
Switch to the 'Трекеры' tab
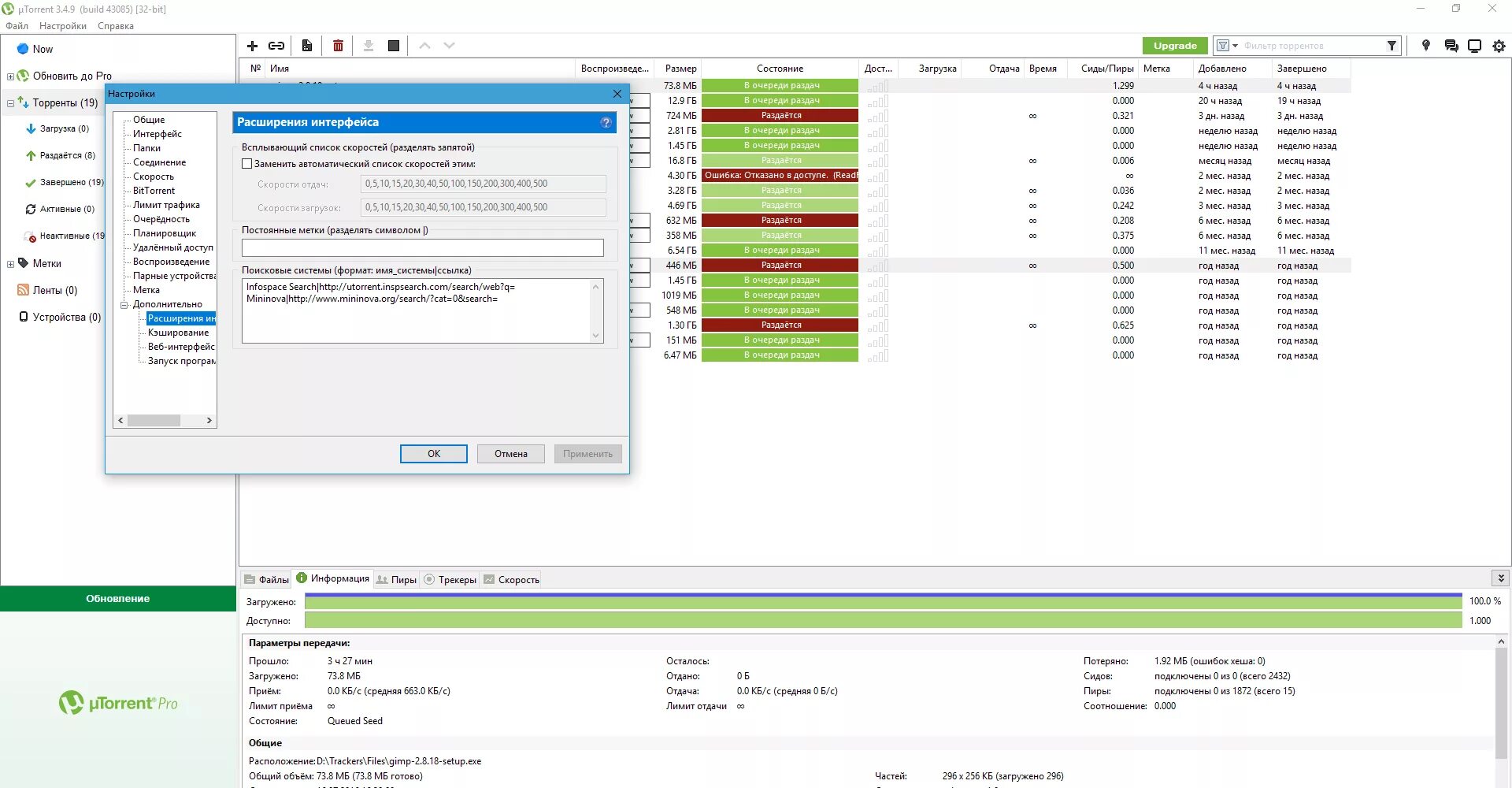click(x=450, y=579)
